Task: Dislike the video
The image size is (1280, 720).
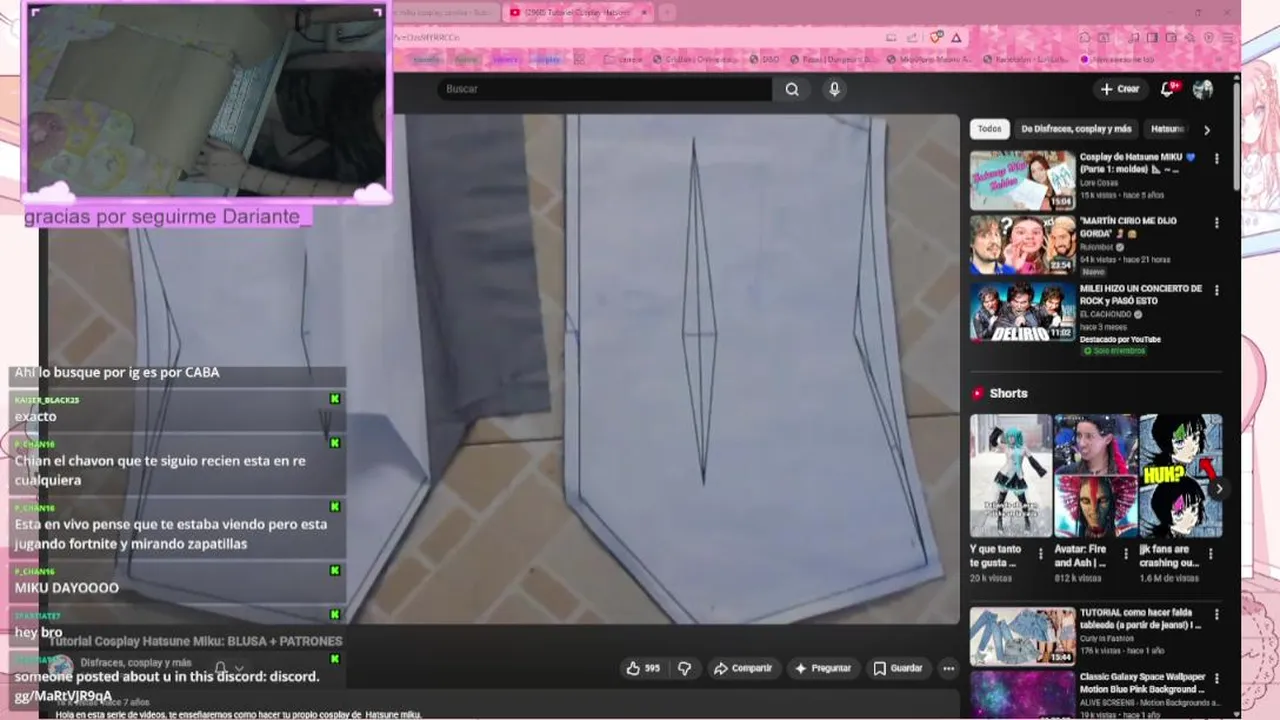Action: [685, 668]
